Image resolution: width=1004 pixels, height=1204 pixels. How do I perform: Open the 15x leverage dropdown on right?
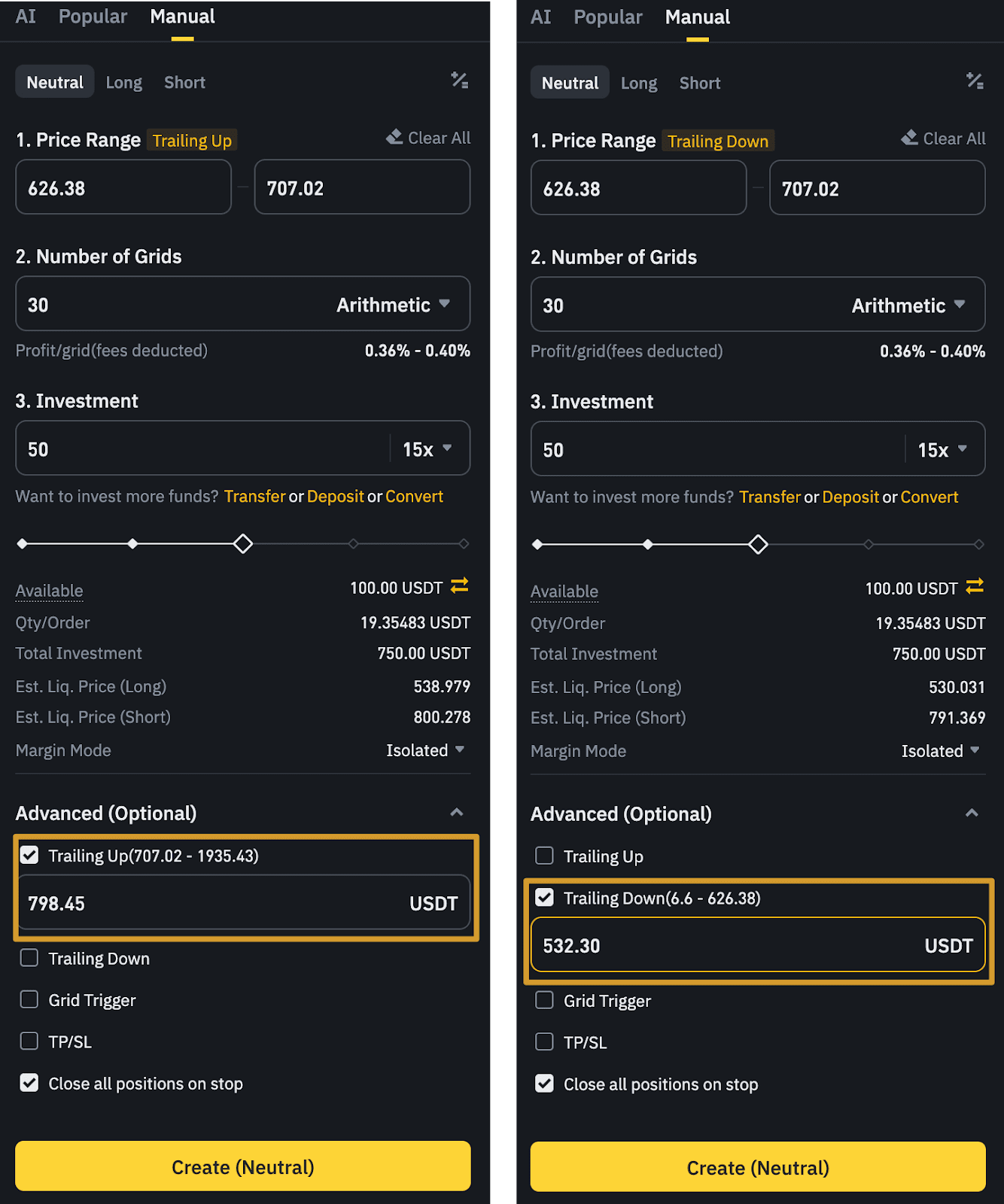(942, 450)
